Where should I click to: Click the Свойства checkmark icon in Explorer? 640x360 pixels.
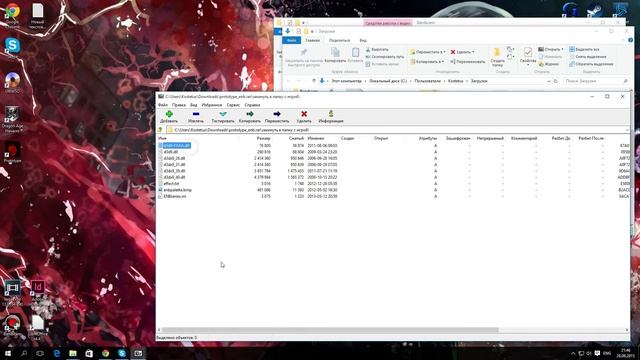[528, 52]
